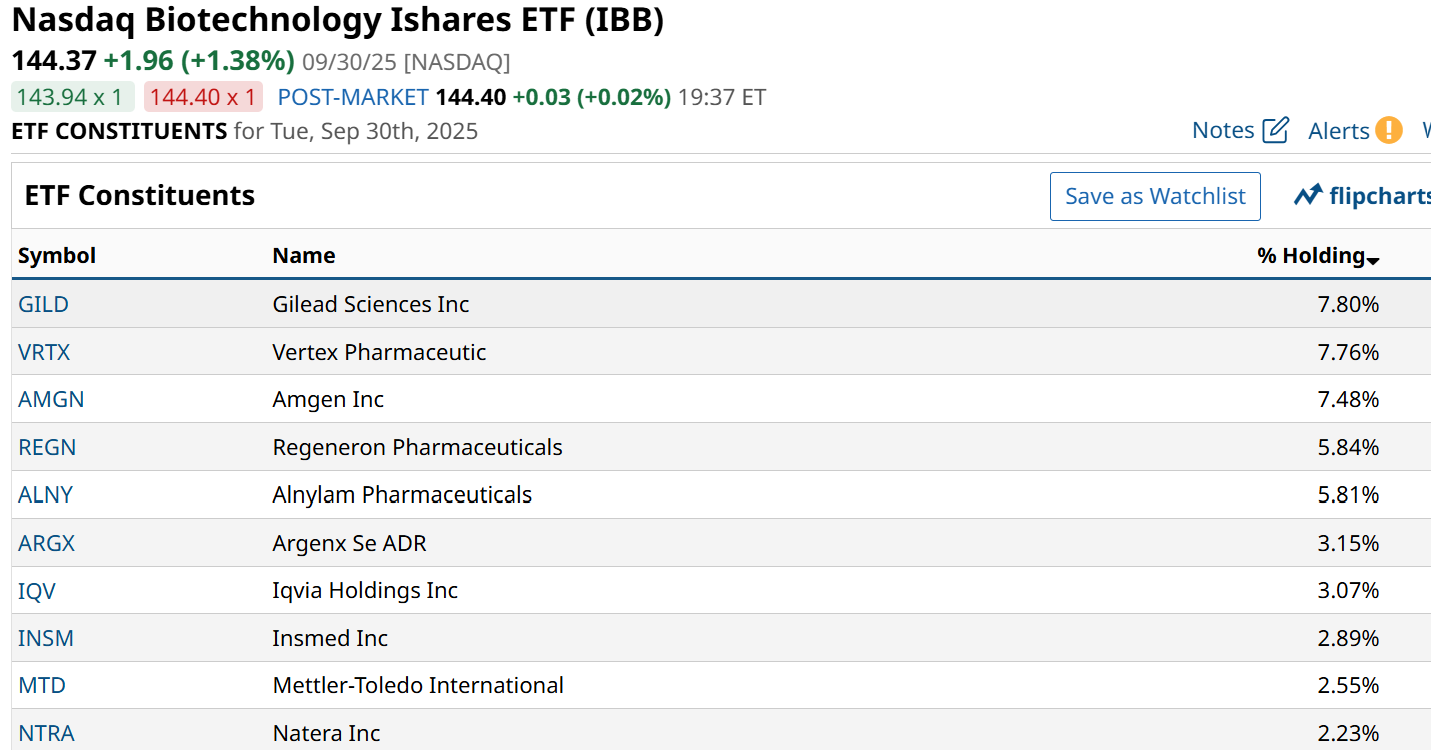
Task: Click the NTRA ticker link
Action: (46, 733)
